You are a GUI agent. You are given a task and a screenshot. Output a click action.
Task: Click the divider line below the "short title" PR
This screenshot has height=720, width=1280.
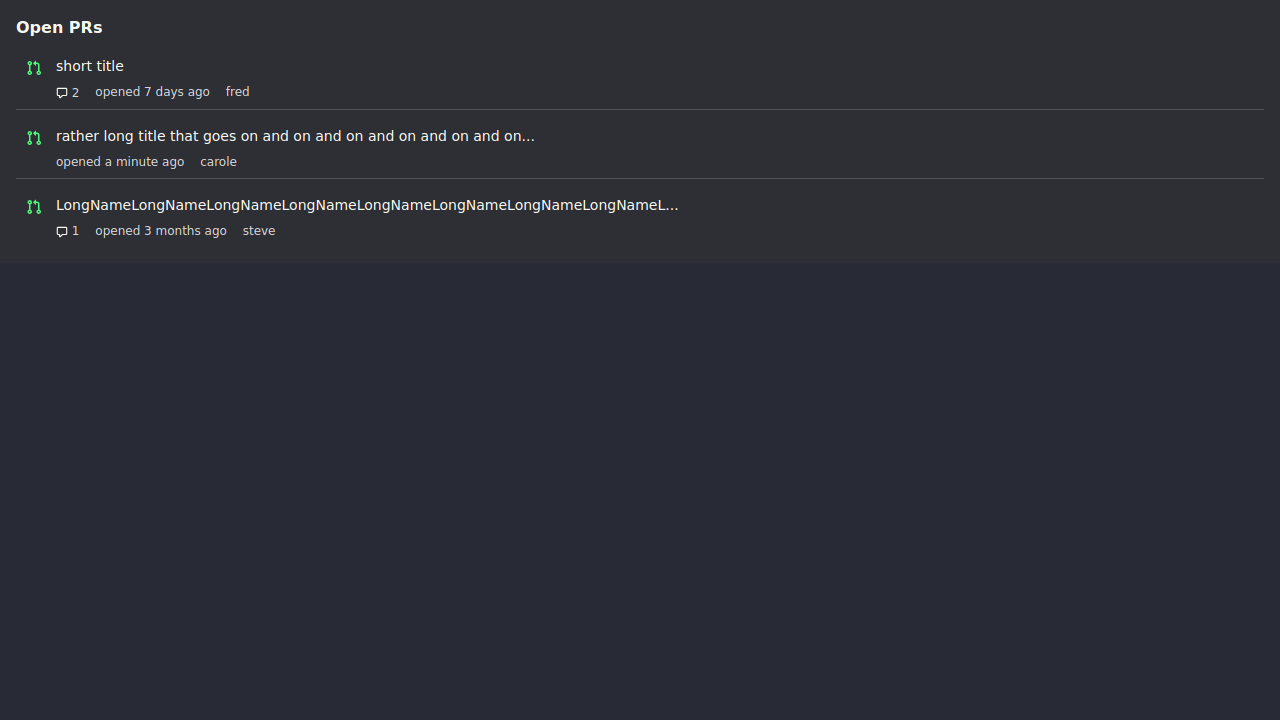[640, 109]
